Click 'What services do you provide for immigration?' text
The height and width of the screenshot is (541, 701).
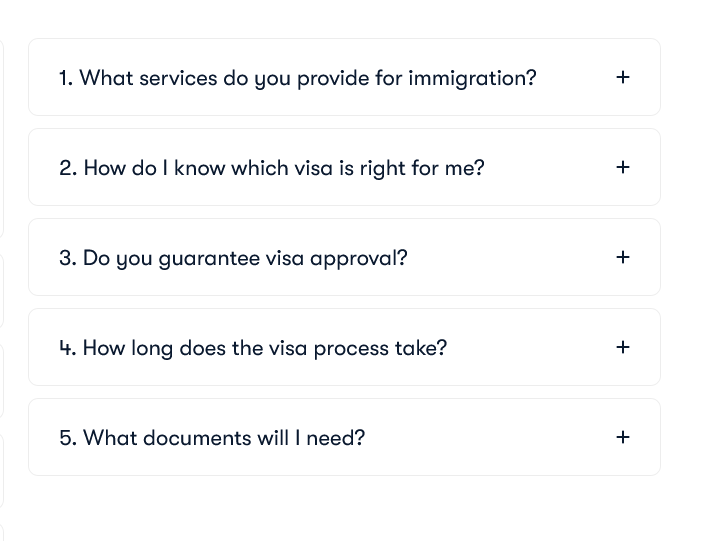click(x=307, y=78)
